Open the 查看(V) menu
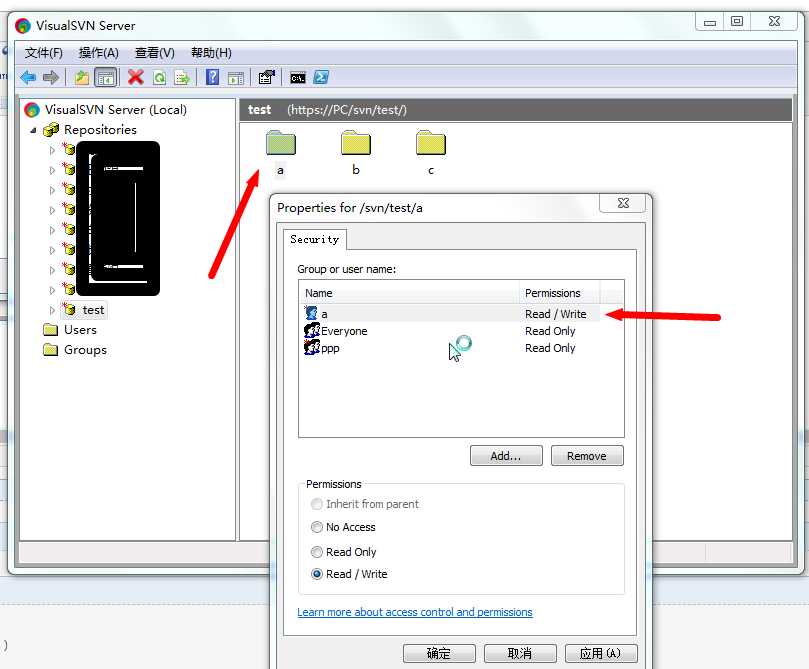 tap(154, 53)
